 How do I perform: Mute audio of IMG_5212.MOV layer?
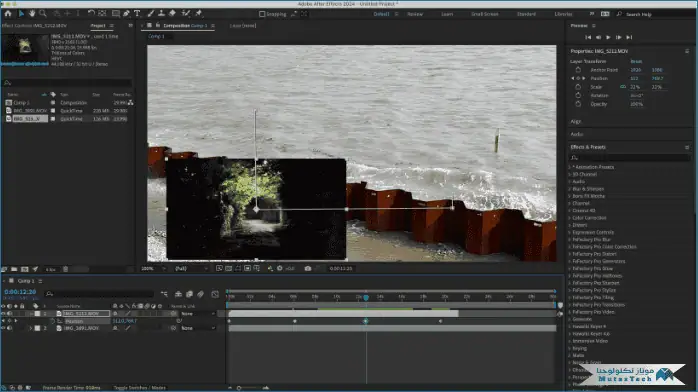tap(9, 314)
